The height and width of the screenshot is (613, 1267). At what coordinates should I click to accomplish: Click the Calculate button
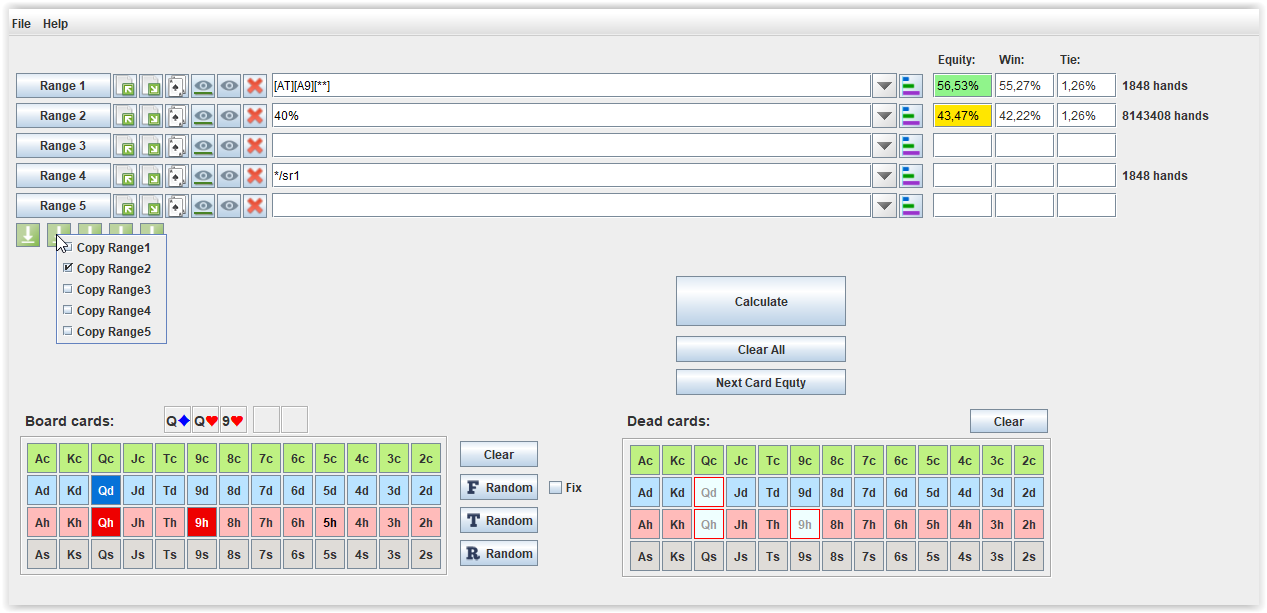click(761, 301)
